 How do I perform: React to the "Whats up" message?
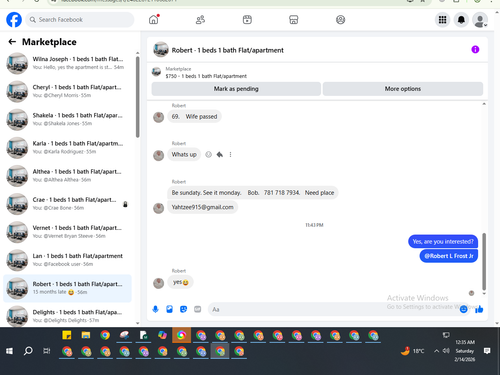[208, 154]
